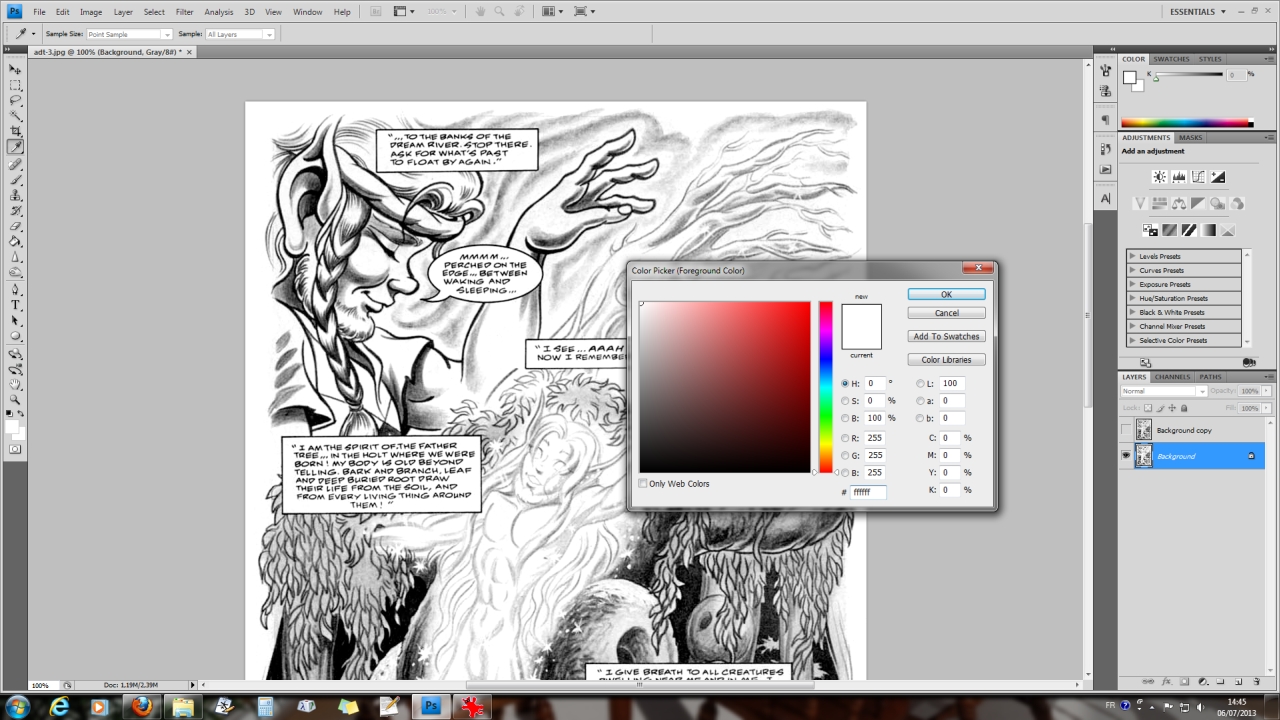This screenshot has height=720, width=1280.
Task: Switch to the Channels tab
Action: 1172,377
